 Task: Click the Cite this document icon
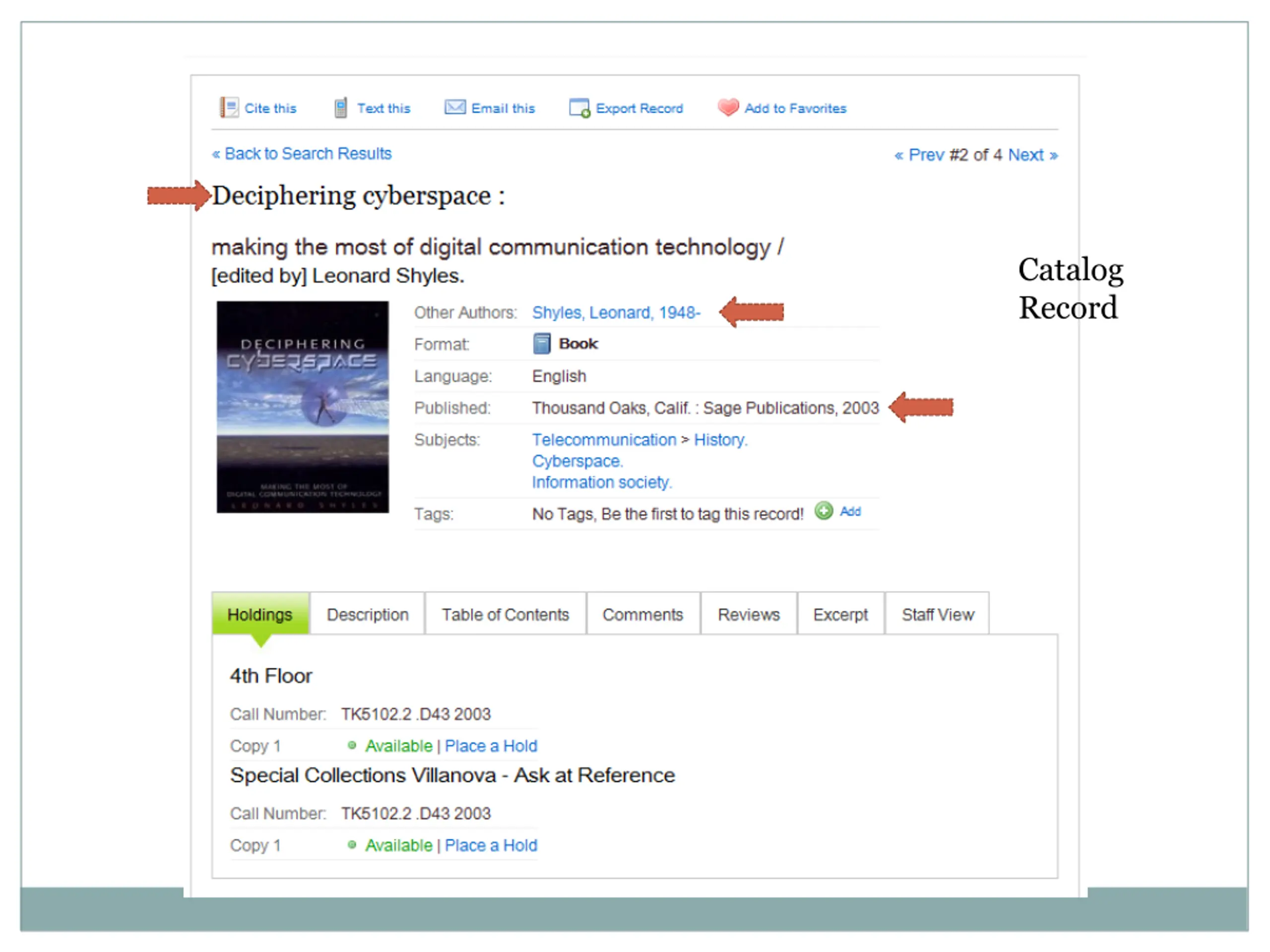[x=229, y=107]
